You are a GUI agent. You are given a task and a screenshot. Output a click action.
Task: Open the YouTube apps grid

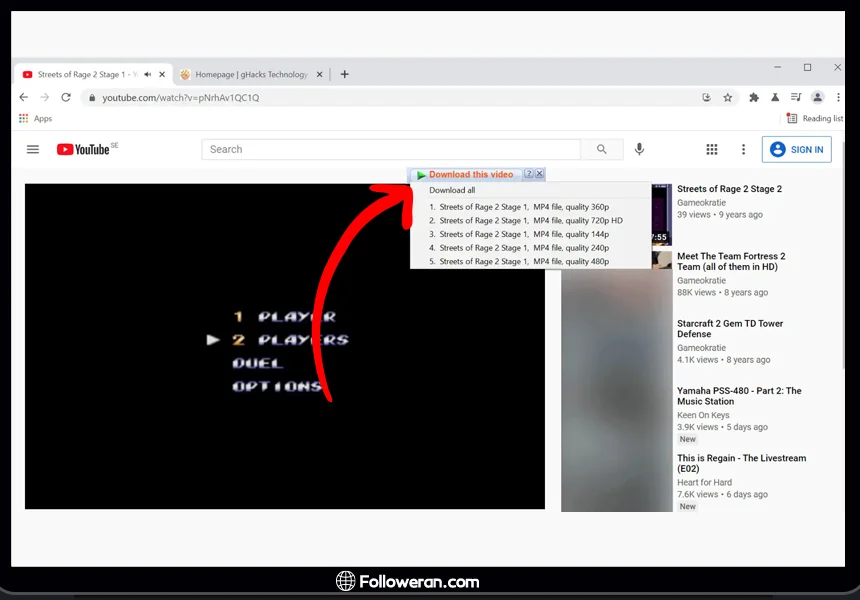pos(712,149)
